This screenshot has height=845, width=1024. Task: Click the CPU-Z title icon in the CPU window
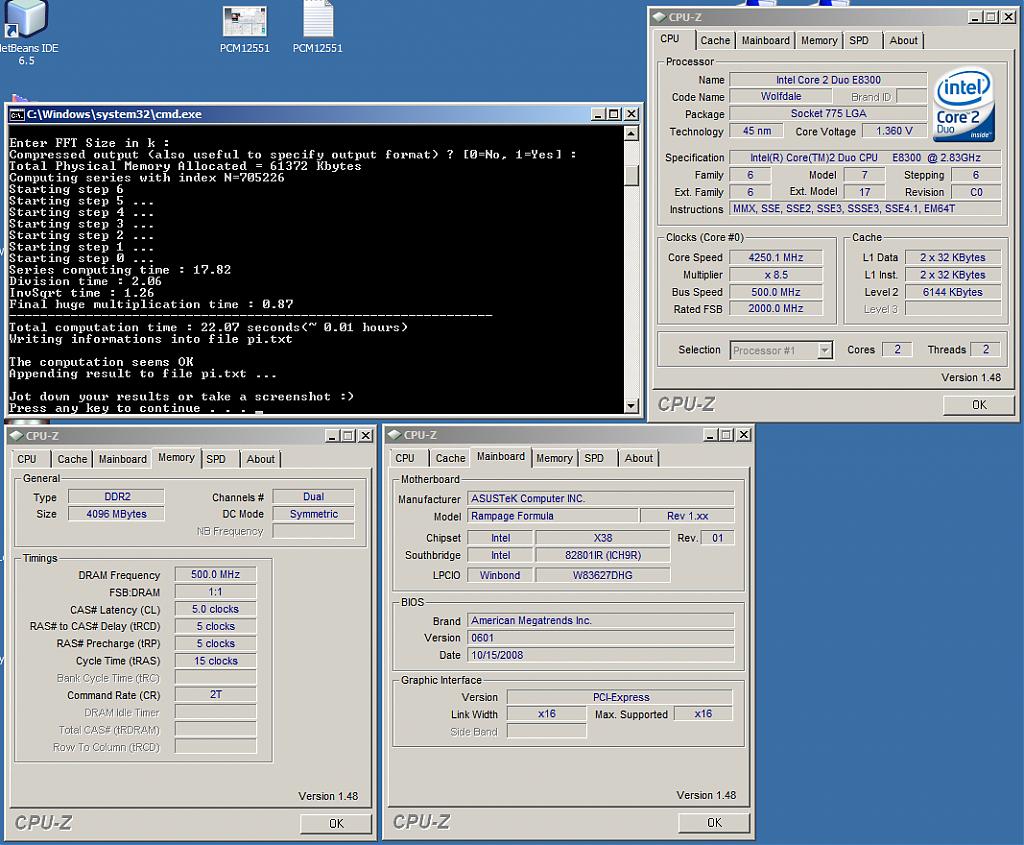click(660, 17)
